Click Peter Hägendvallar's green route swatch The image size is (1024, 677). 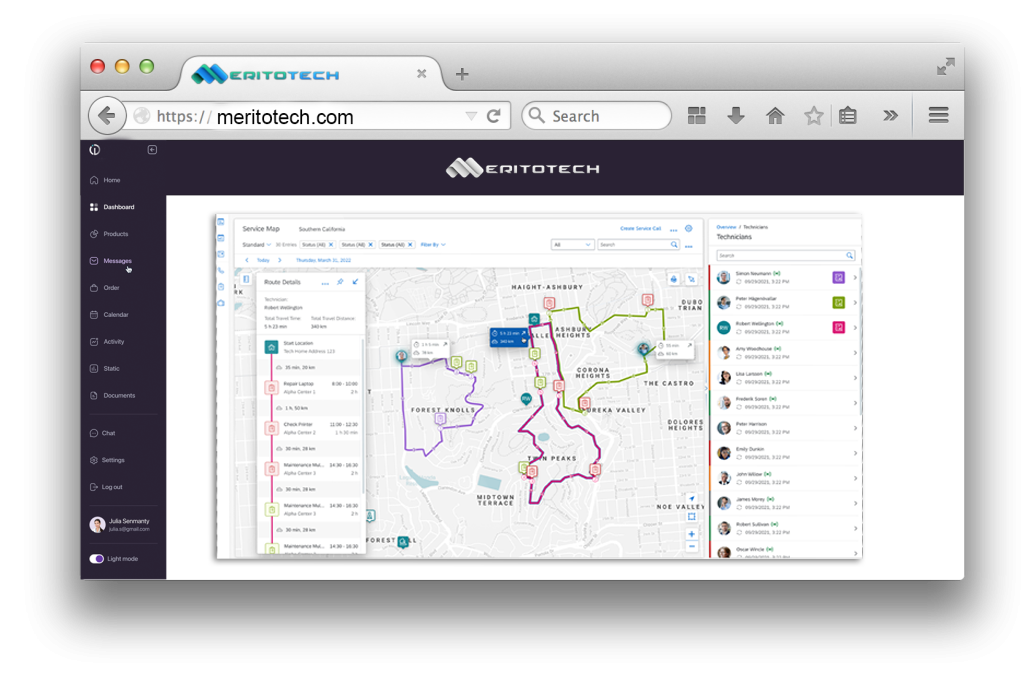tap(839, 302)
